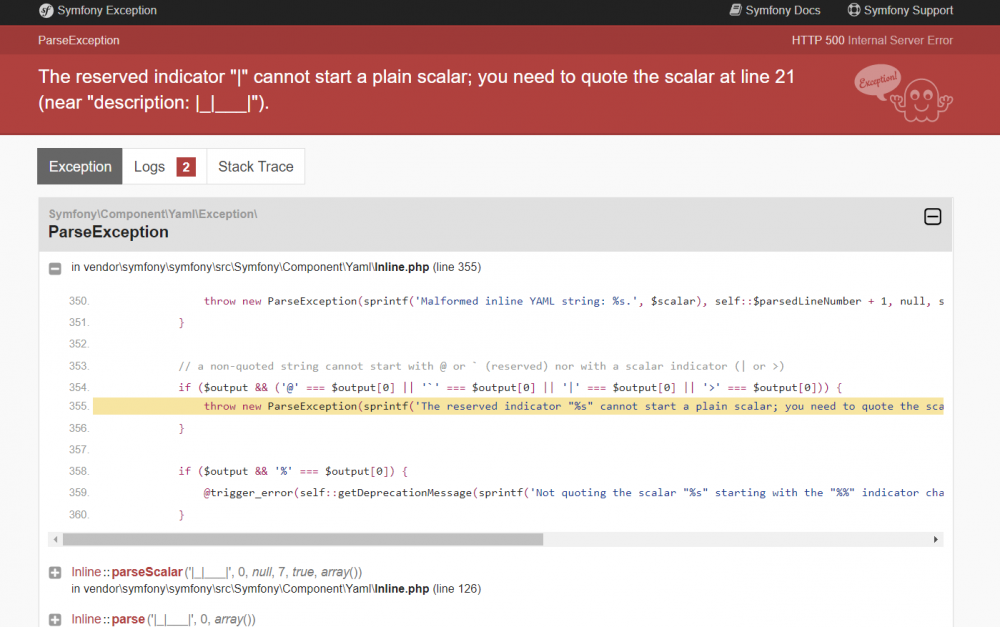This screenshot has width=1000, height=627.
Task: Click the Symfony Exception header title
Action: tap(107, 10)
